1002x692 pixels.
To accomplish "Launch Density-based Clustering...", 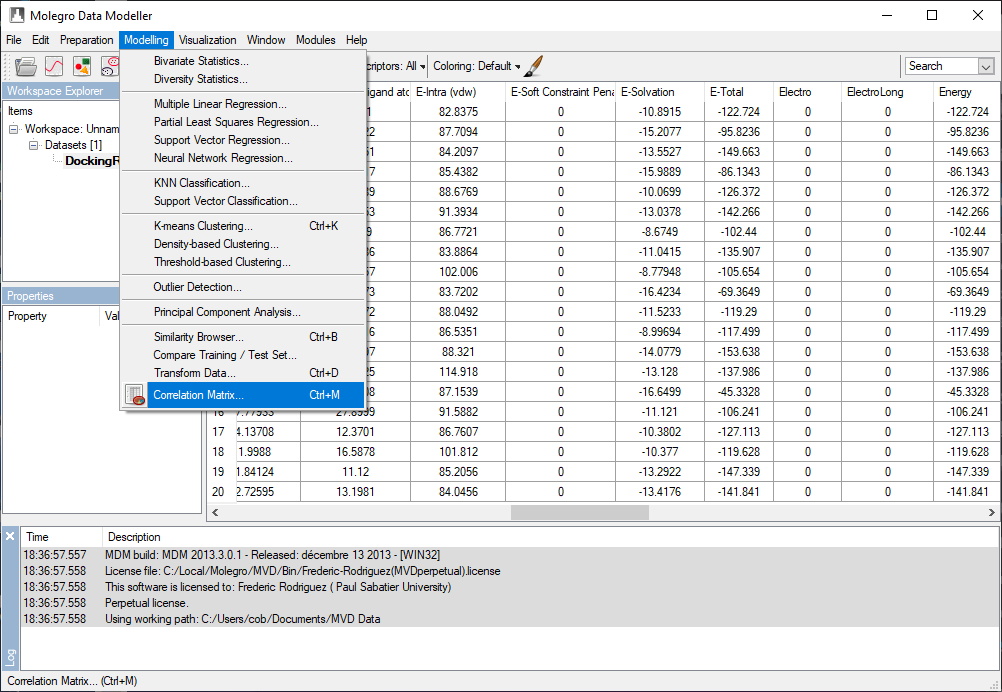I will [243, 244].
